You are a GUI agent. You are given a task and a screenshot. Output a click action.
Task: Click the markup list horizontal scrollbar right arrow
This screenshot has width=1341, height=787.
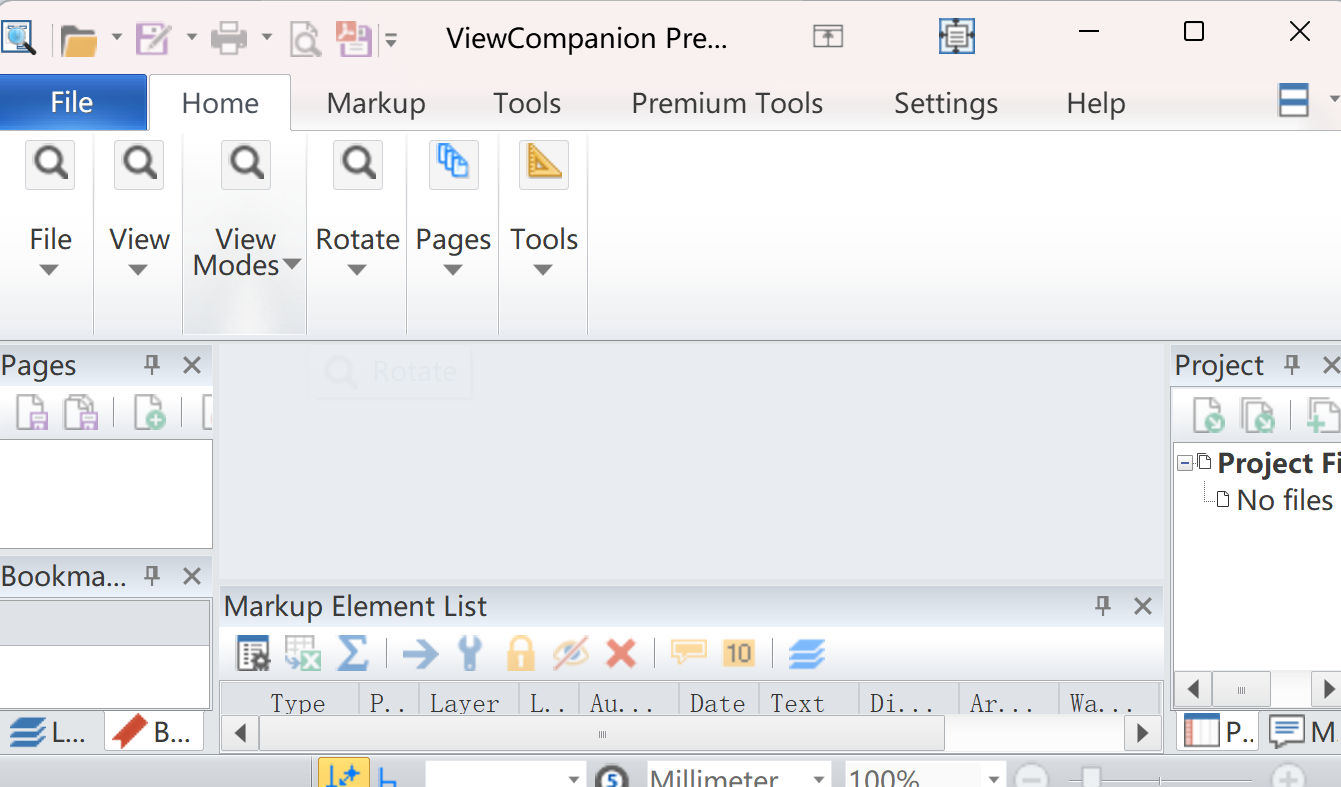pyautogui.click(x=1142, y=733)
